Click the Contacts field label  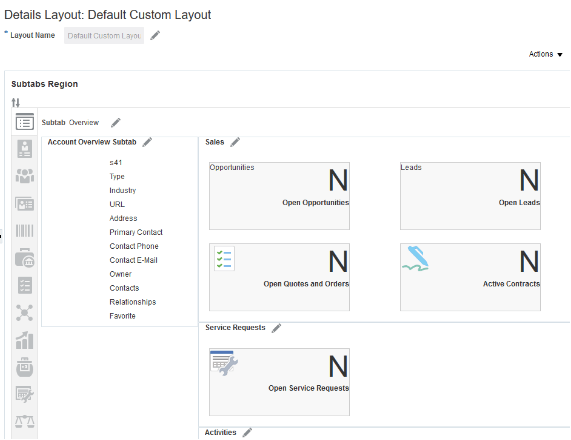(124, 288)
